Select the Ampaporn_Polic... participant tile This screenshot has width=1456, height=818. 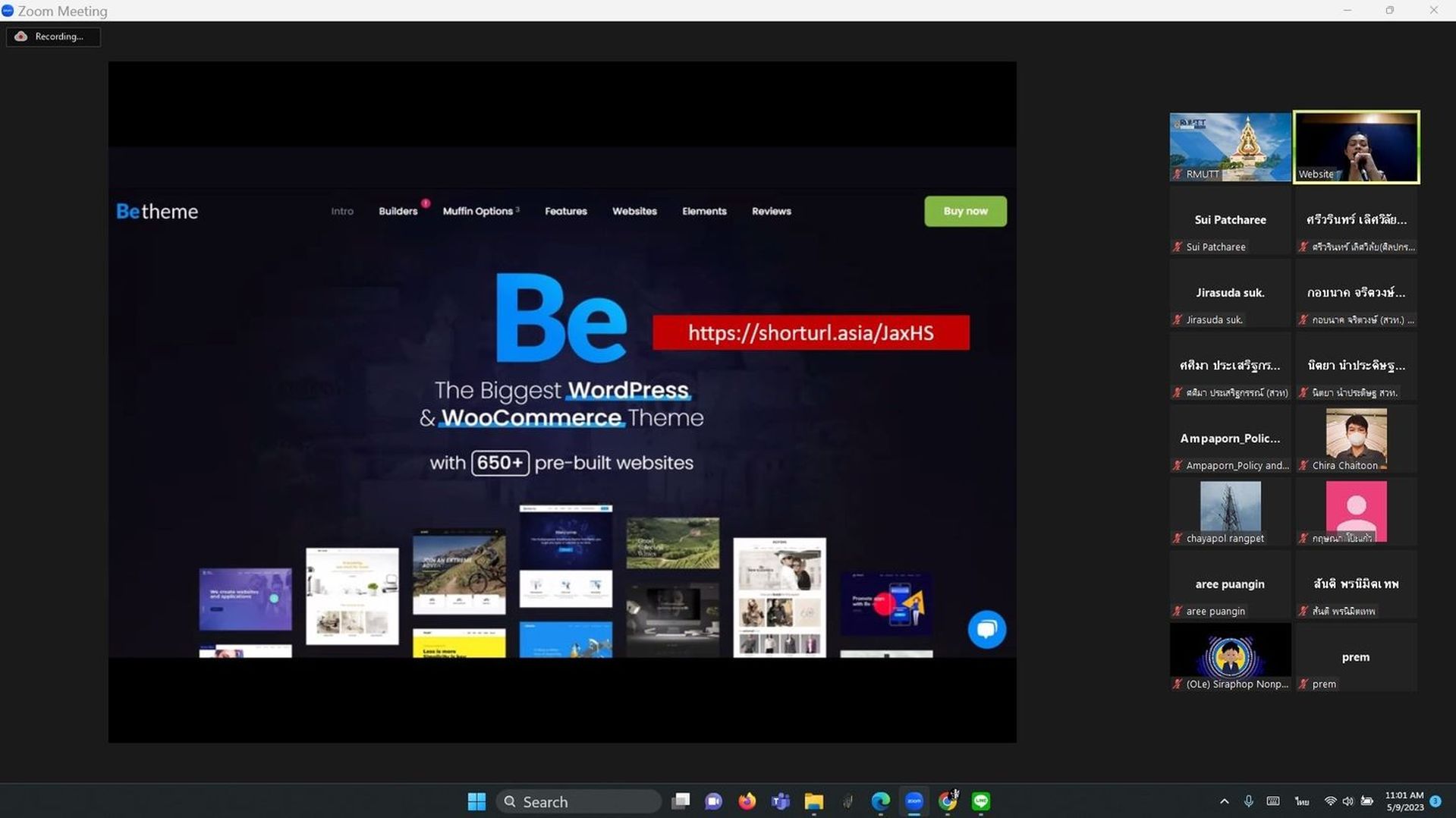click(x=1230, y=439)
